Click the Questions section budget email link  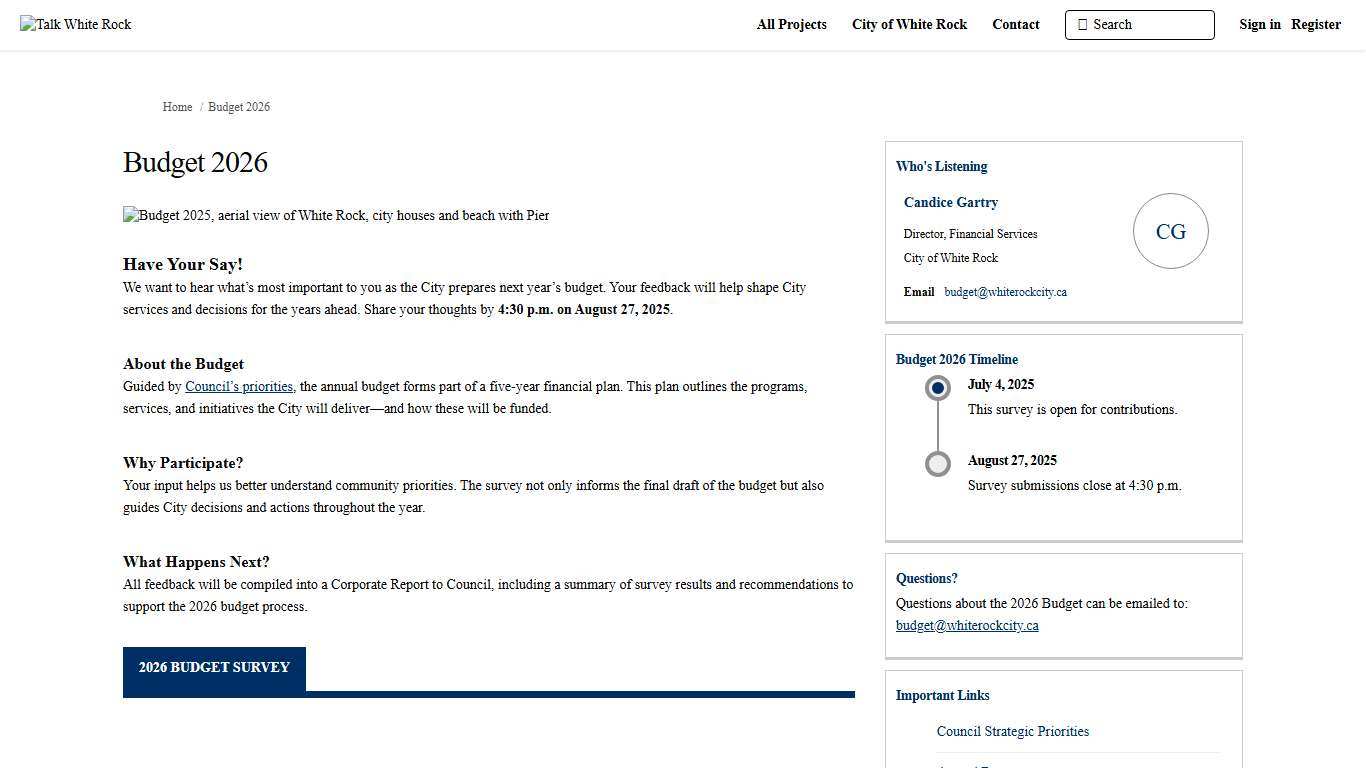(967, 626)
